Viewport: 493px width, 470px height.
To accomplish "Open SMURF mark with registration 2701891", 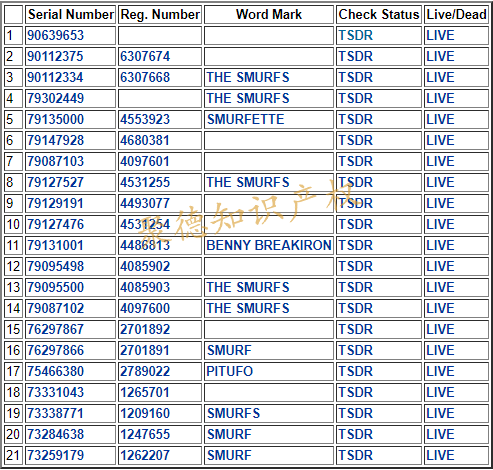I will click(x=229, y=350).
